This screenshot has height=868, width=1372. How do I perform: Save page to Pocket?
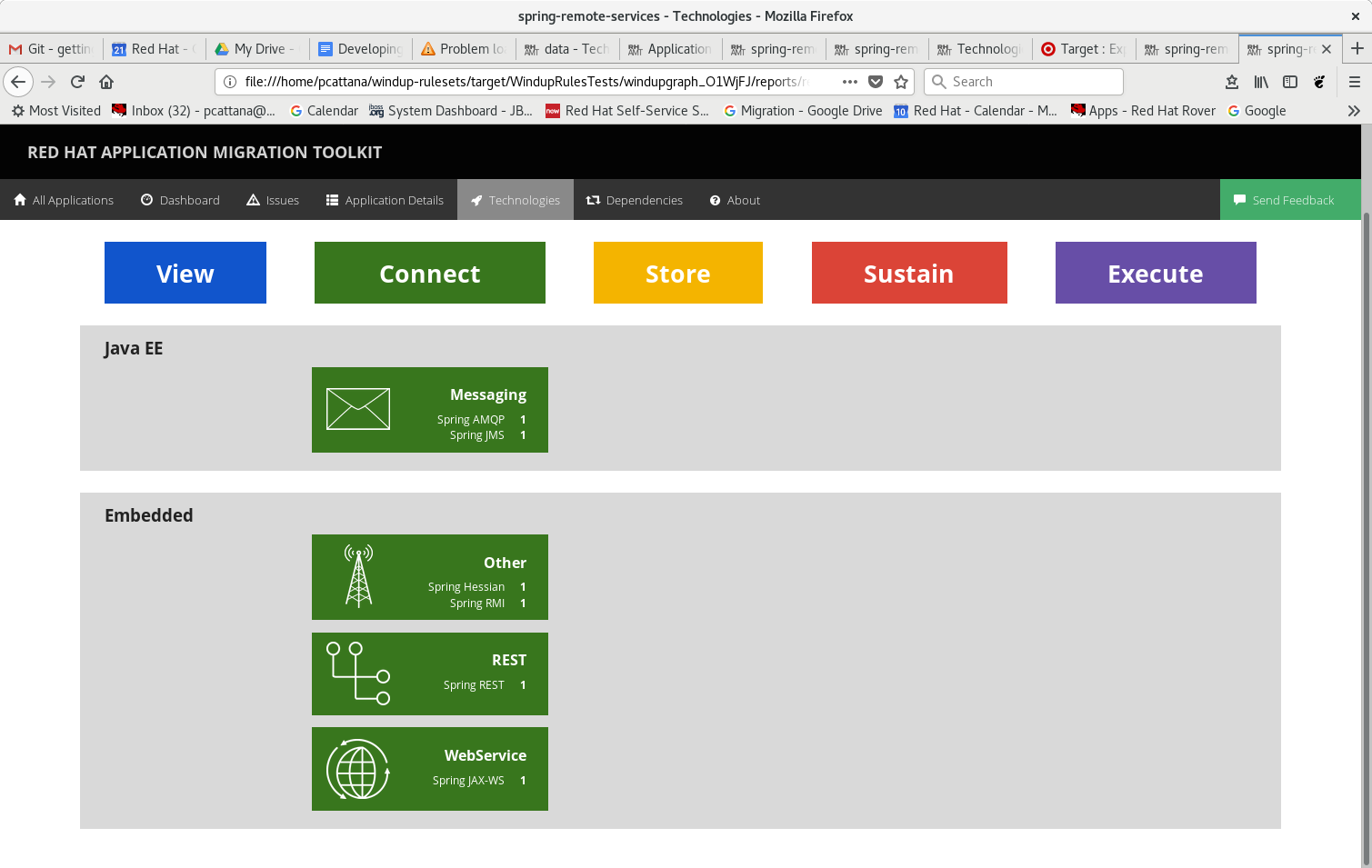[876, 82]
